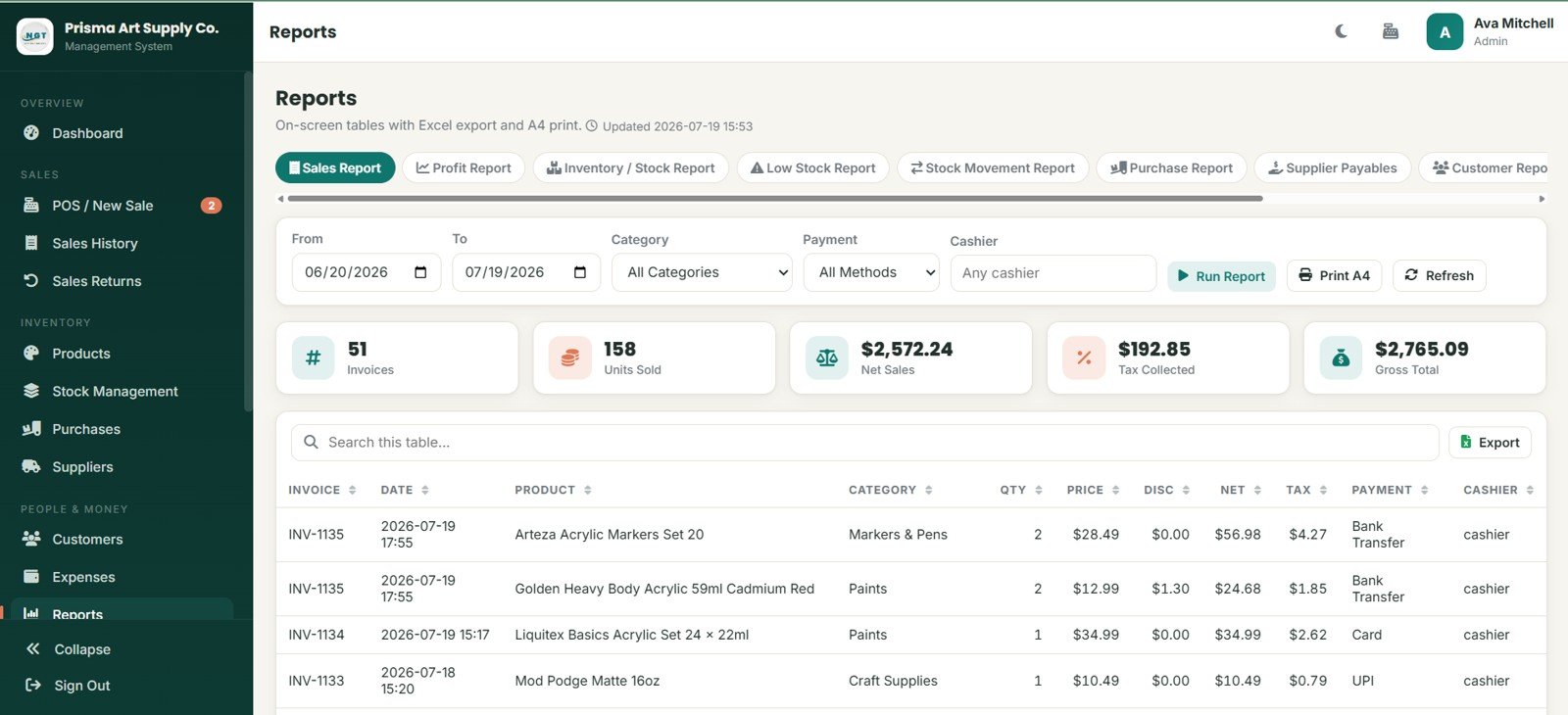Export table to Excel

[x=1490, y=443]
